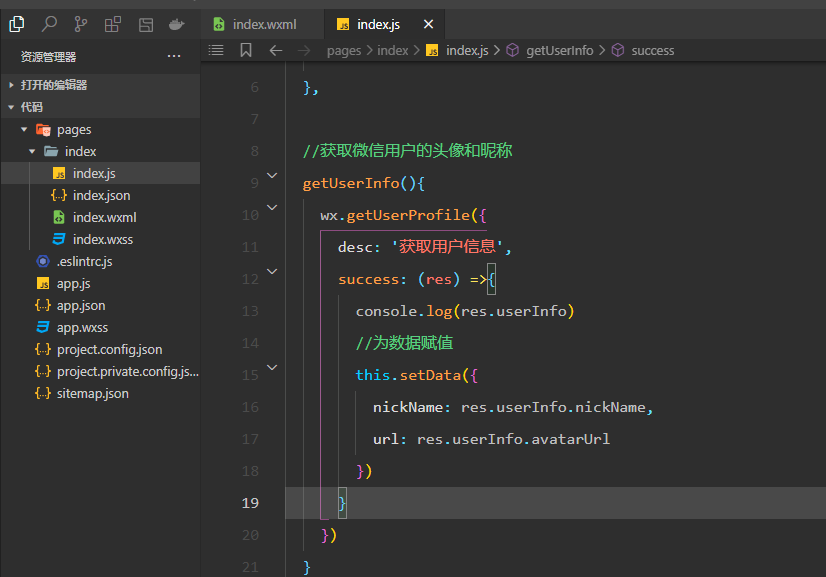Open the Source Control branch icon

(x=81, y=24)
